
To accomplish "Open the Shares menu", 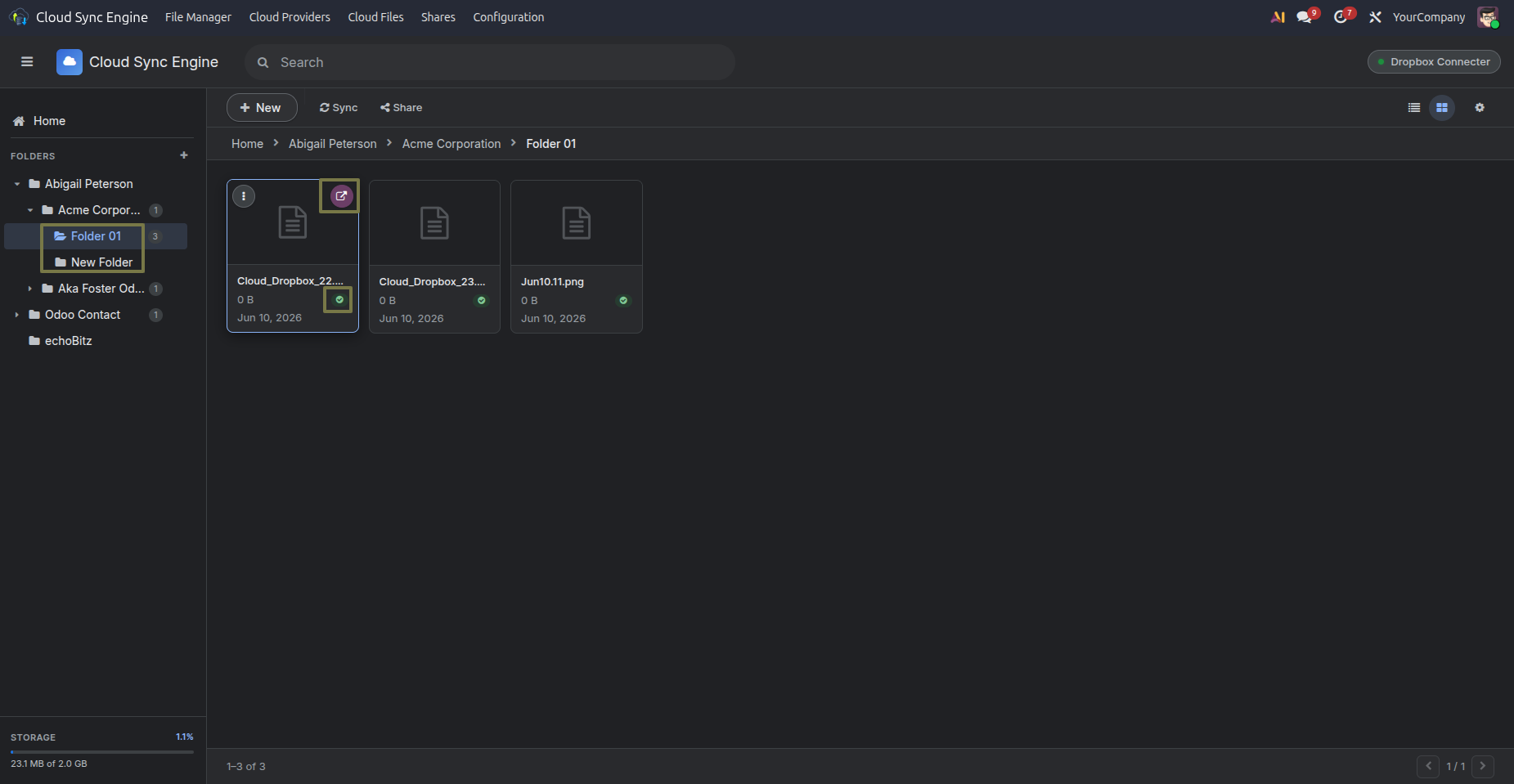I will 438,17.
